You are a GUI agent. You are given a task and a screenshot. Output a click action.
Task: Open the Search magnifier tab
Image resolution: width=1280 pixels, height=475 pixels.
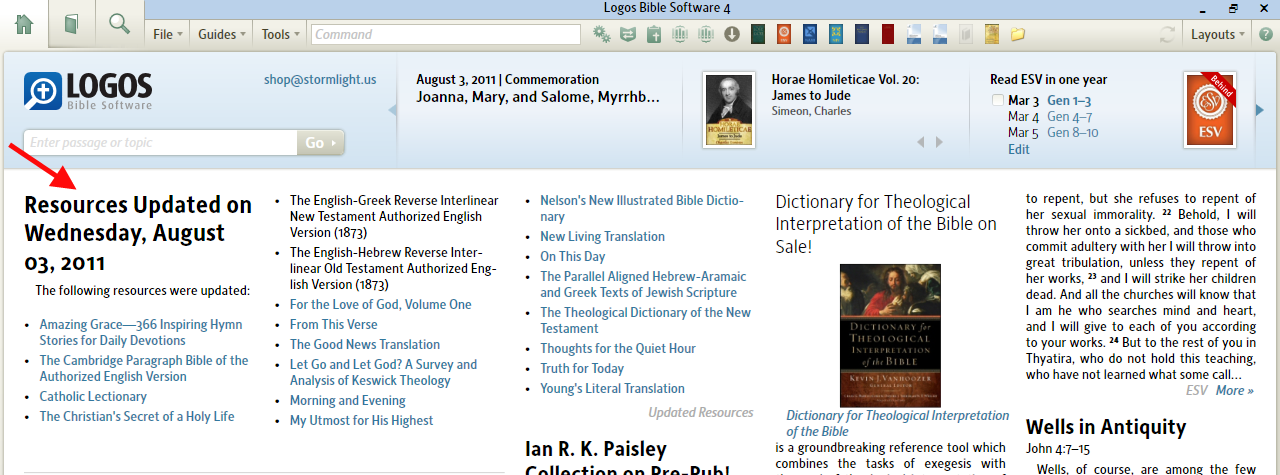[120, 25]
